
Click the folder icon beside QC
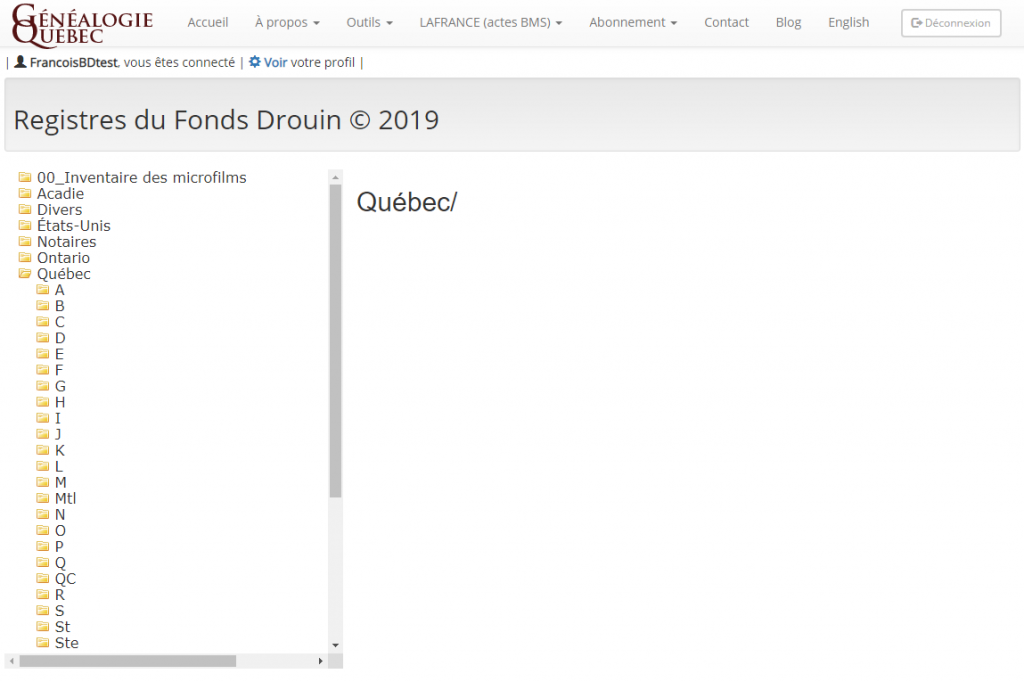tap(43, 578)
